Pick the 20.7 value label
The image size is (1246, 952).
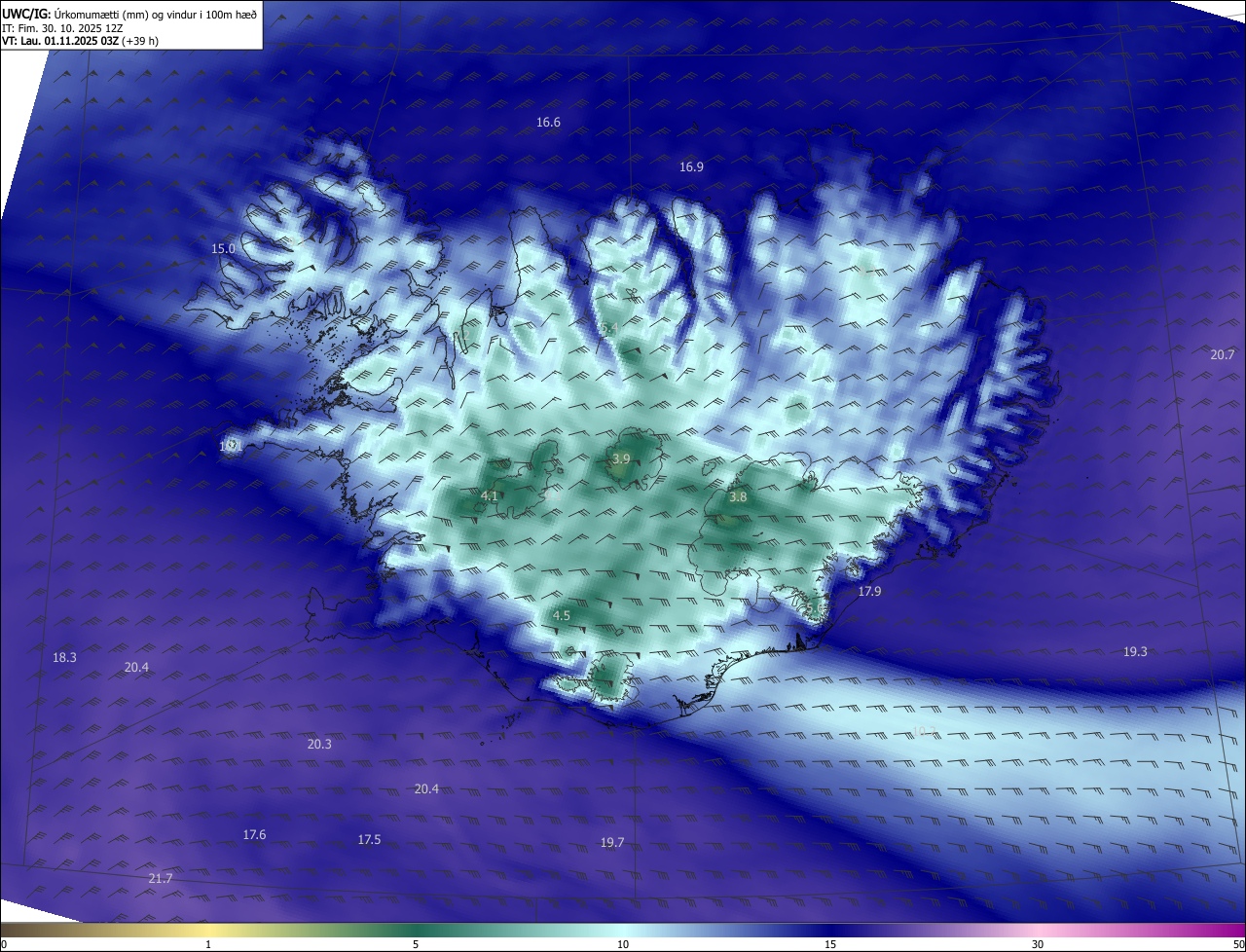pyautogui.click(x=1223, y=355)
